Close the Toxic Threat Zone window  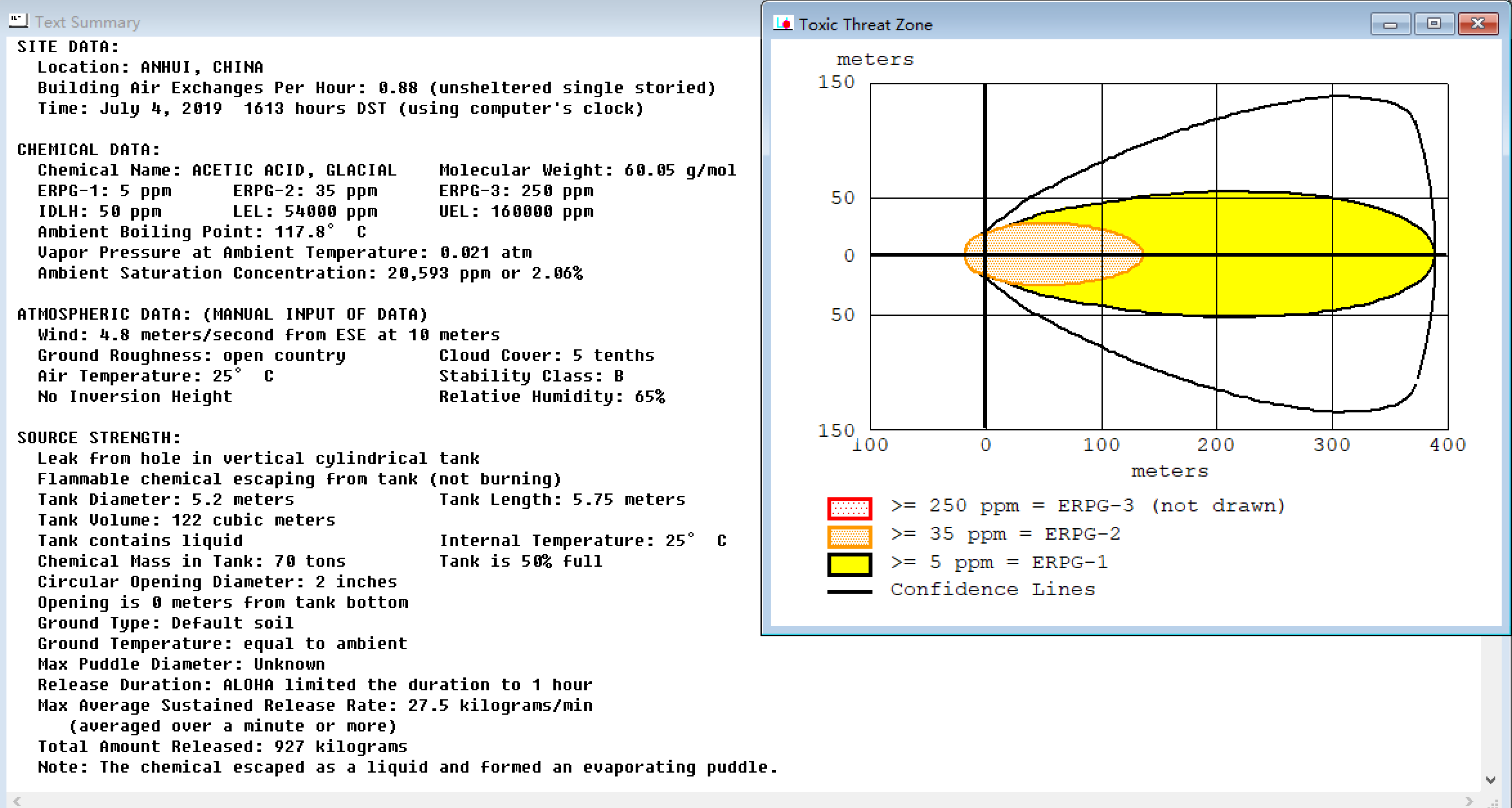coord(1478,24)
